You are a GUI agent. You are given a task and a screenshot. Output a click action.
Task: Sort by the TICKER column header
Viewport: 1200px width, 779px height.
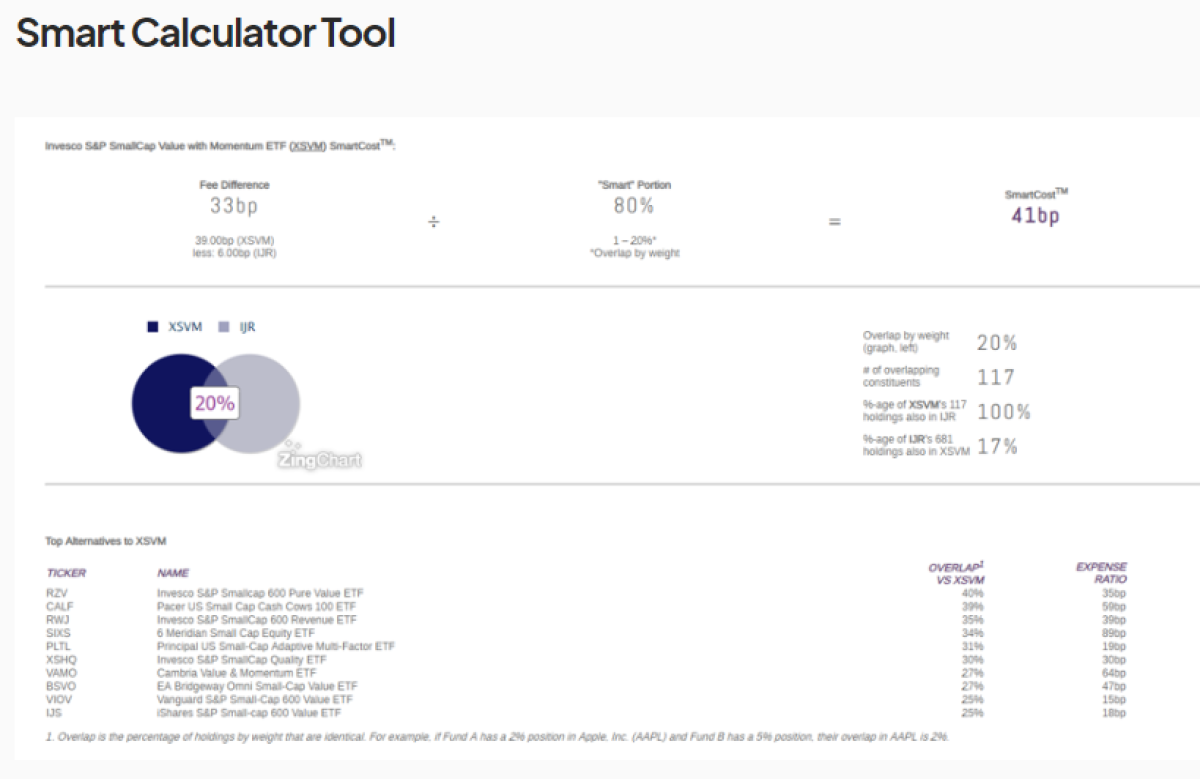66,573
